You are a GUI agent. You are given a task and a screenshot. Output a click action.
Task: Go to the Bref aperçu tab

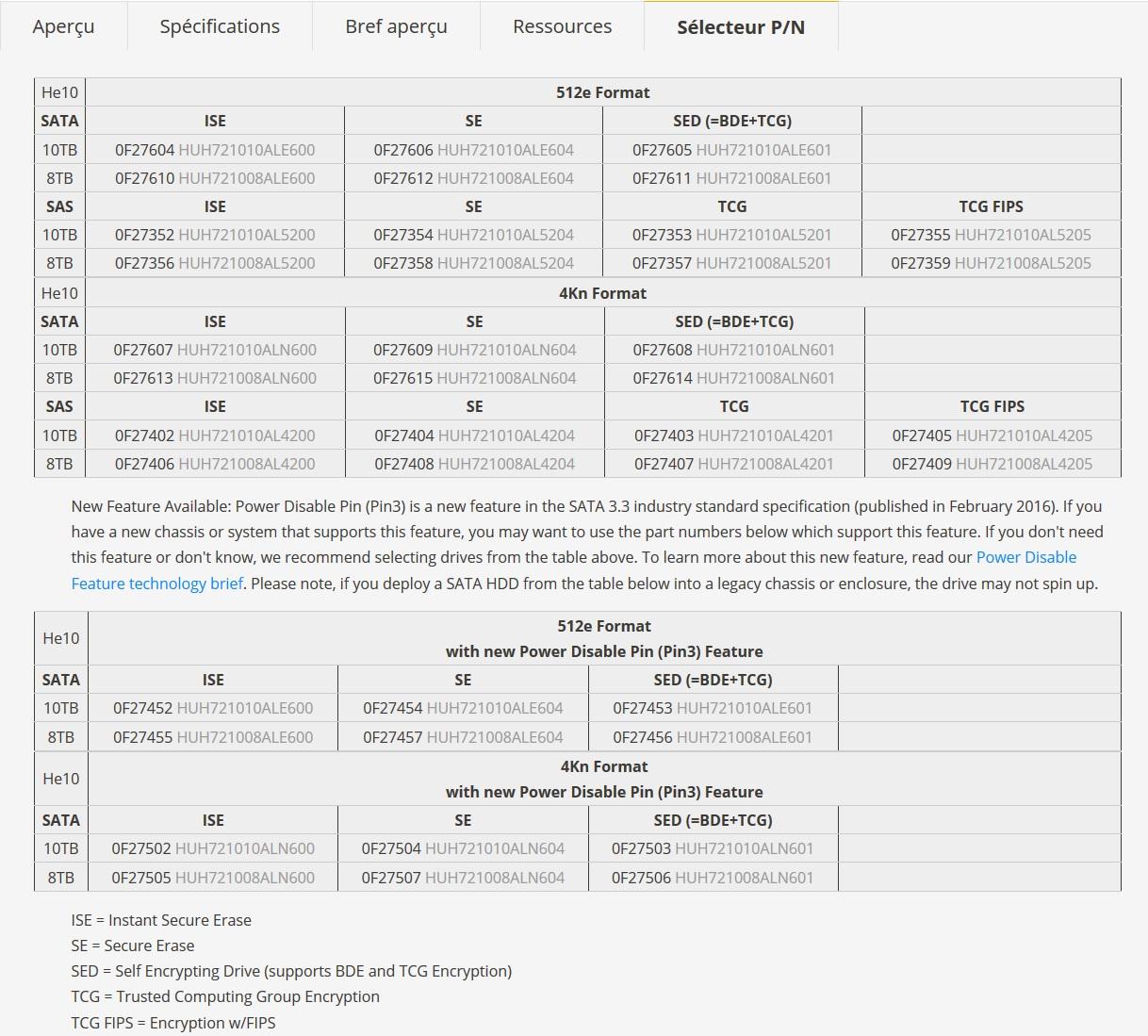396,26
